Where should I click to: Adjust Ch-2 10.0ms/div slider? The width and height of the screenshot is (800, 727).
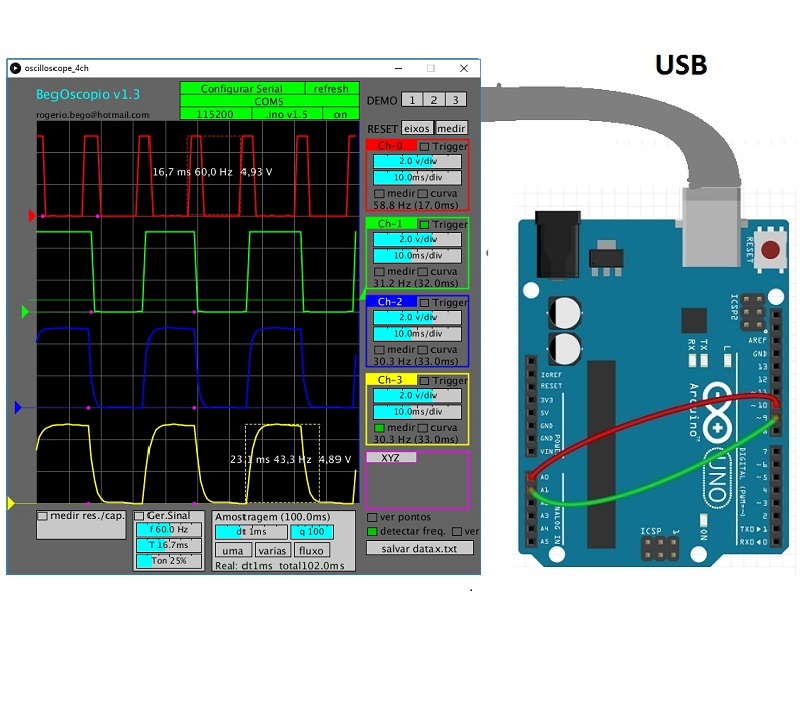coord(417,334)
